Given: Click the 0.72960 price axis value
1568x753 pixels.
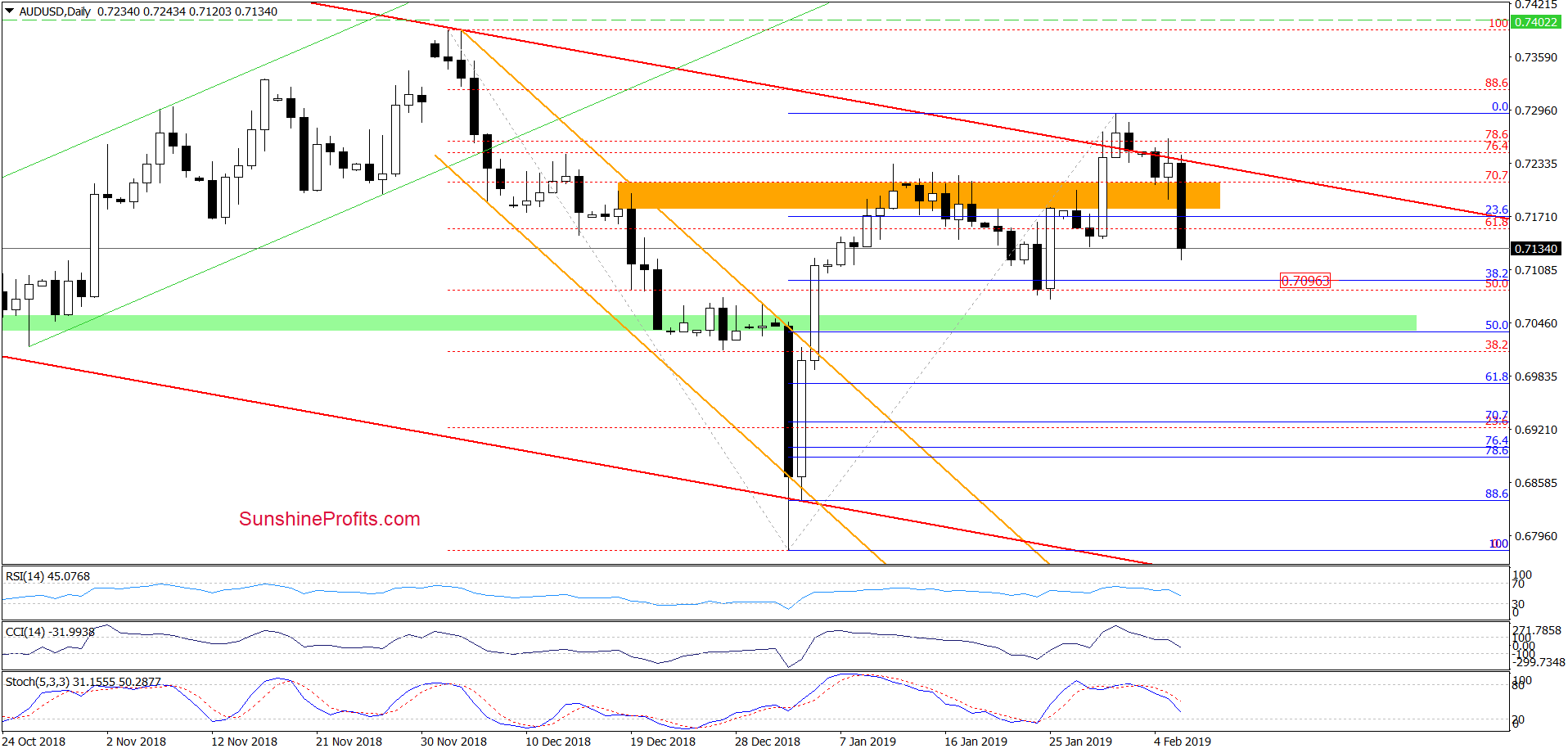Looking at the screenshot, I should click(1536, 110).
